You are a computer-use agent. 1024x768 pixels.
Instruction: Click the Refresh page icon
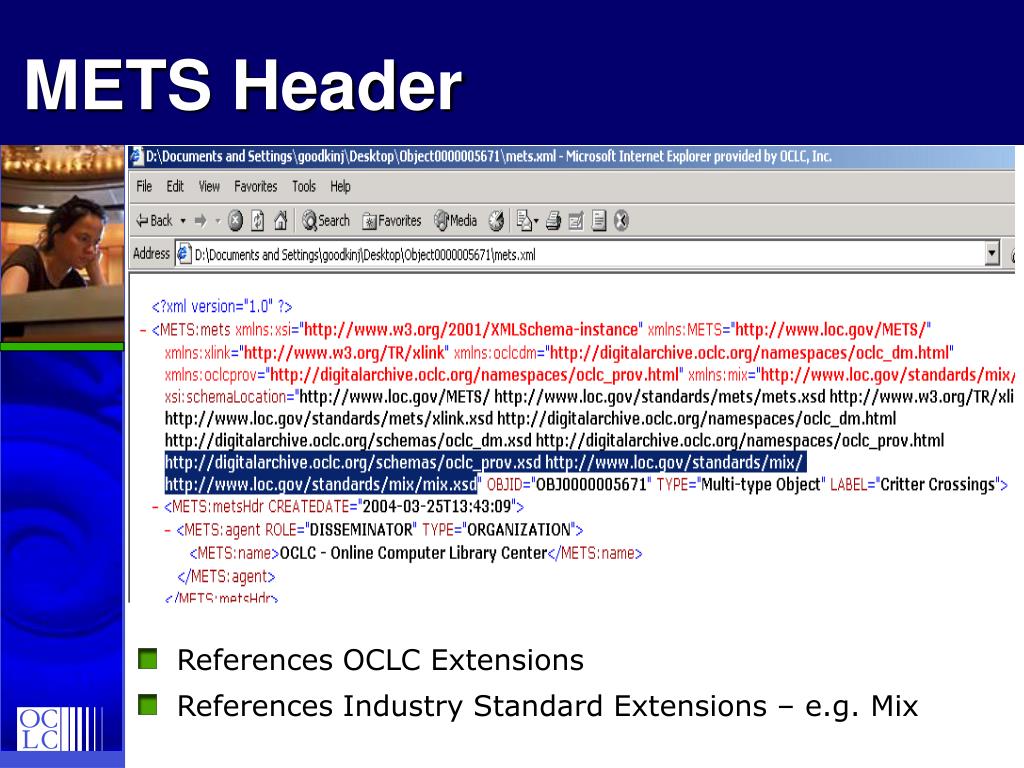point(258,221)
